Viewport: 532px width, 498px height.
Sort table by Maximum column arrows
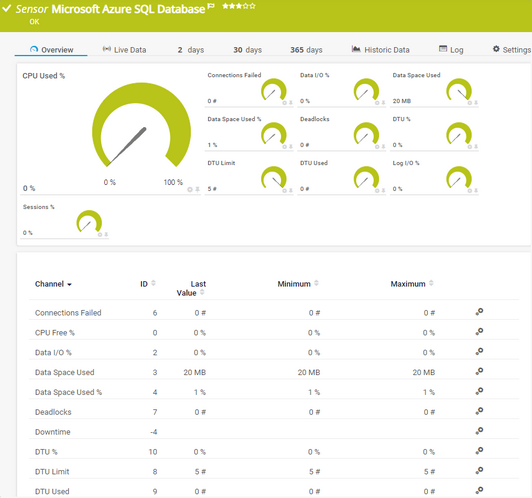point(431,283)
